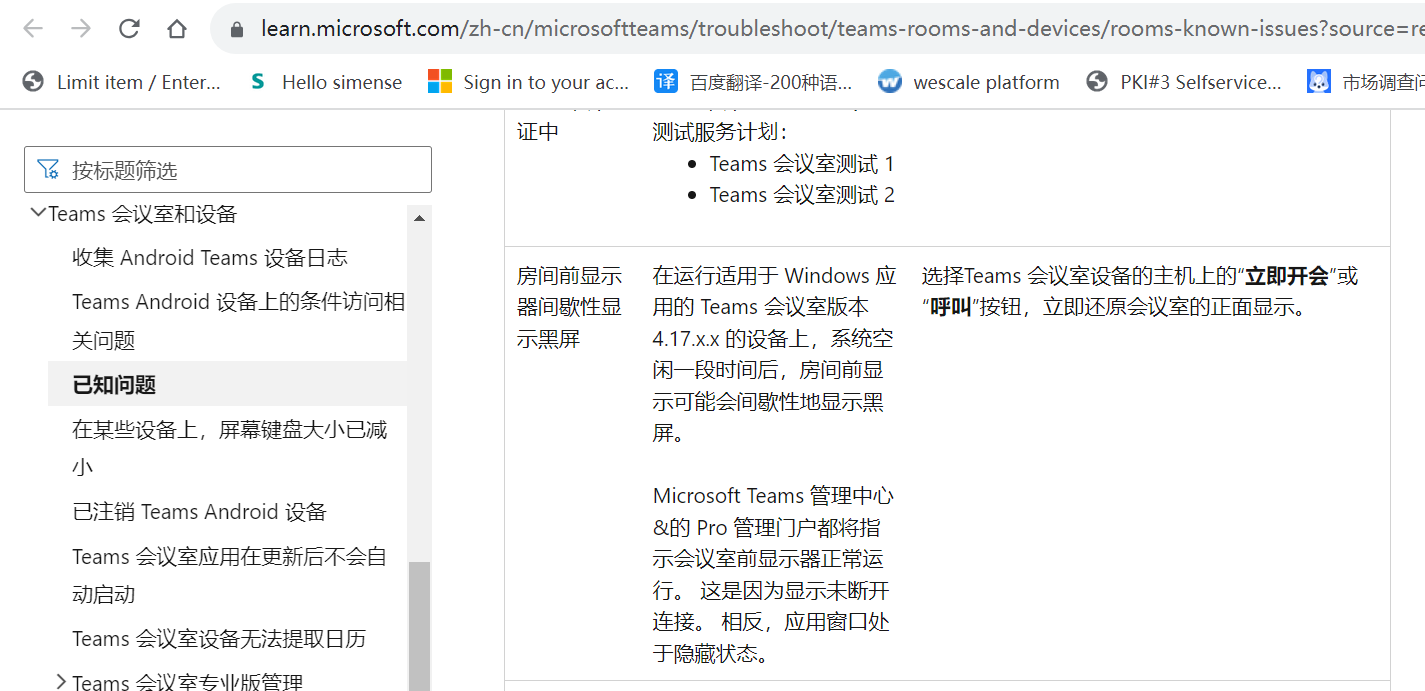Click the sidebar scrollbar up arrow
1425x691 pixels.
tap(419, 218)
